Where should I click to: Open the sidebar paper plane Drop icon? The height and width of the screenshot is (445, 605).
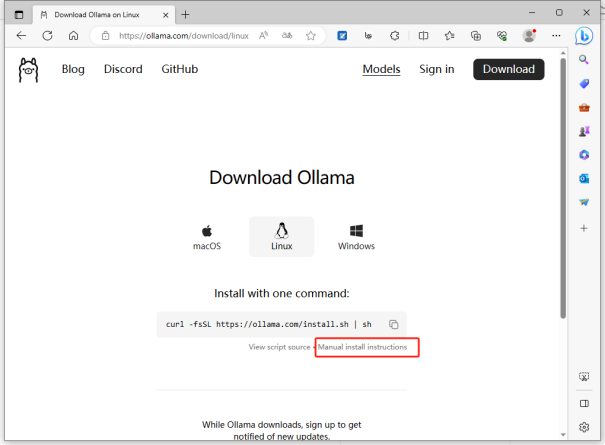(x=584, y=202)
